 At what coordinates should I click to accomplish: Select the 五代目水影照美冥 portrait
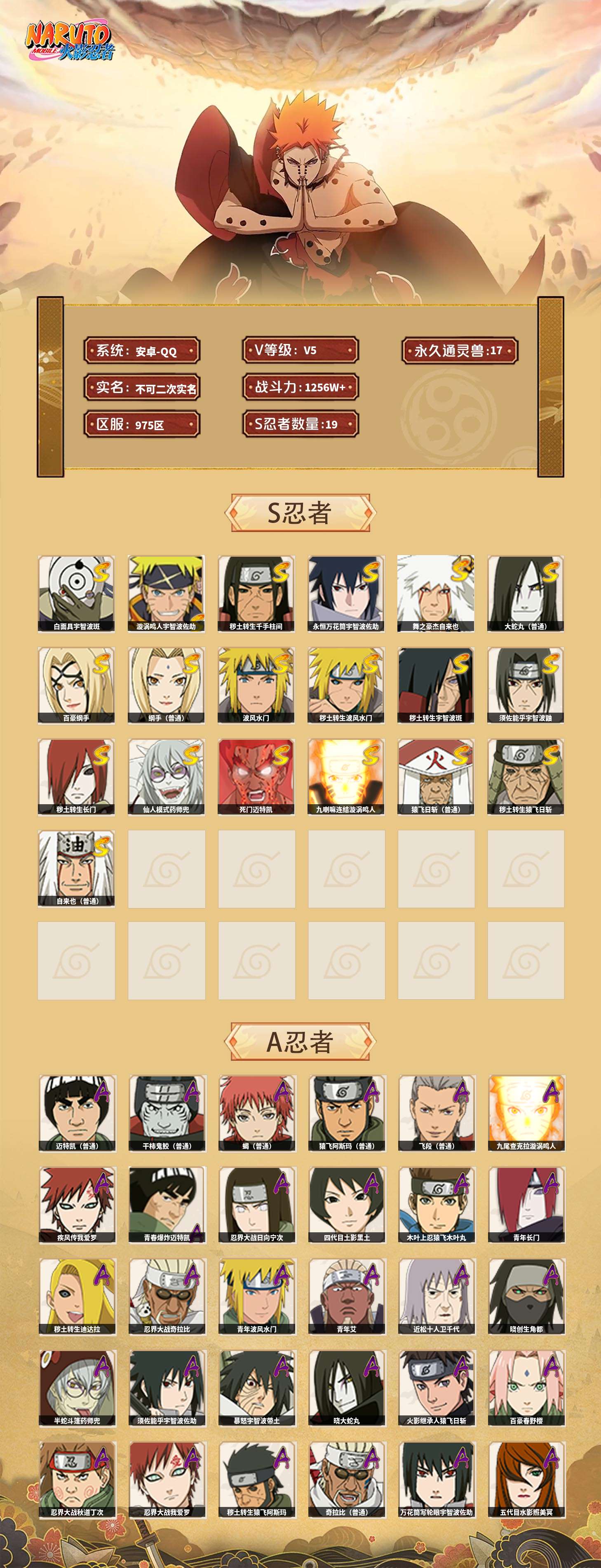[x=526, y=1480]
